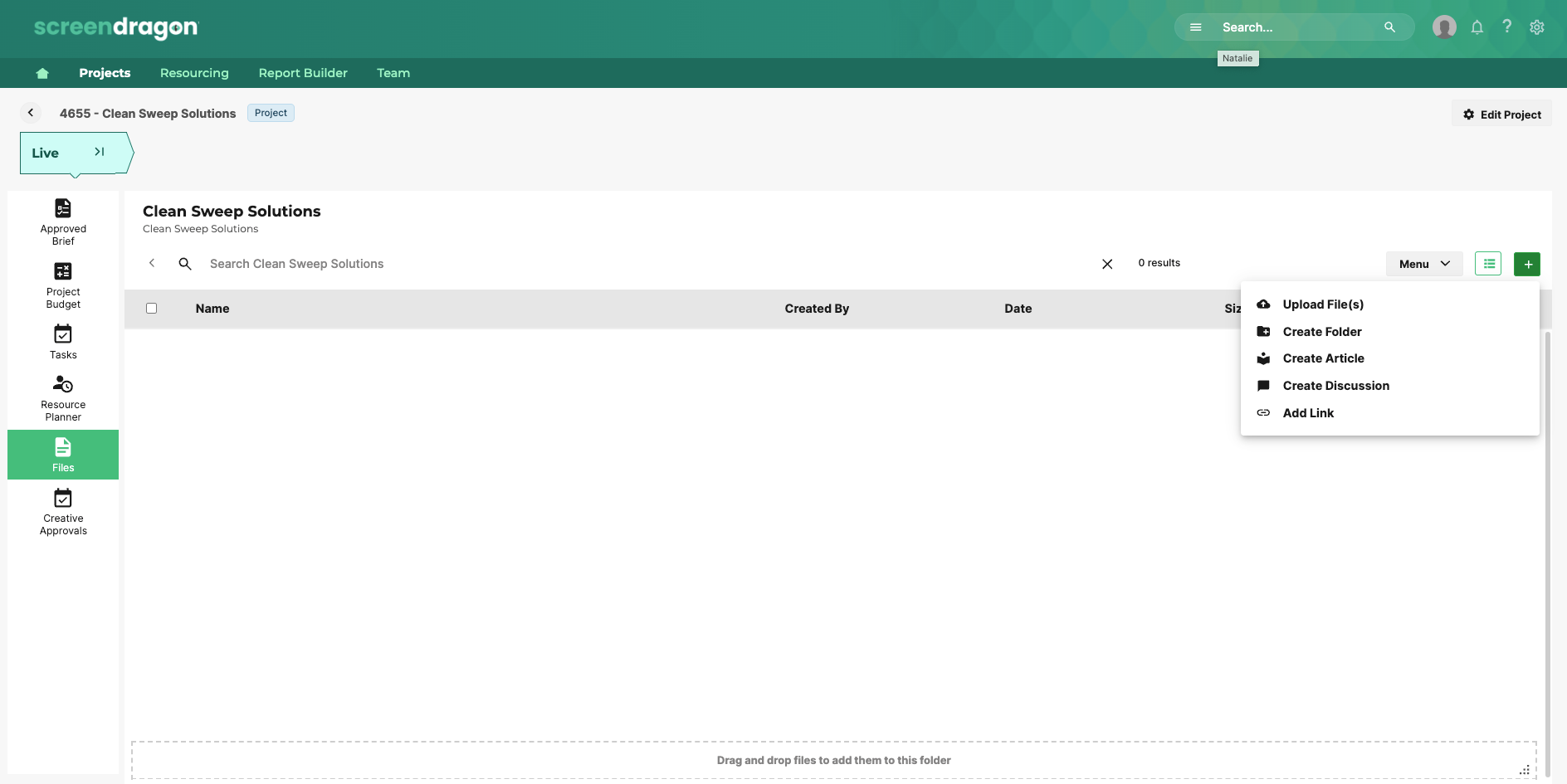
Task: Sort by Created By column header
Action: click(817, 309)
